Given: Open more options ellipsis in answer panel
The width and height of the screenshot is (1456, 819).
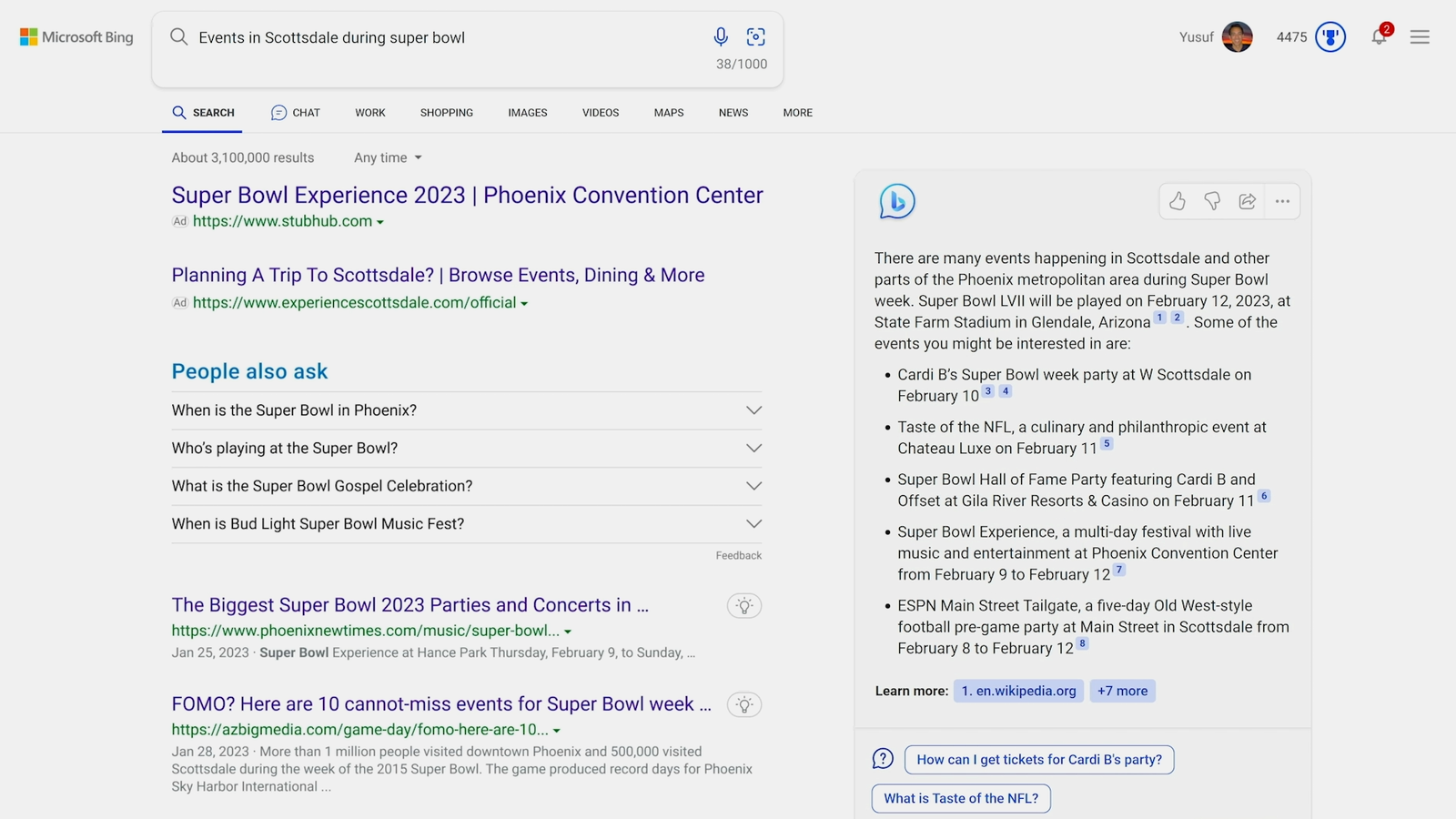Looking at the screenshot, I should [1282, 201].
